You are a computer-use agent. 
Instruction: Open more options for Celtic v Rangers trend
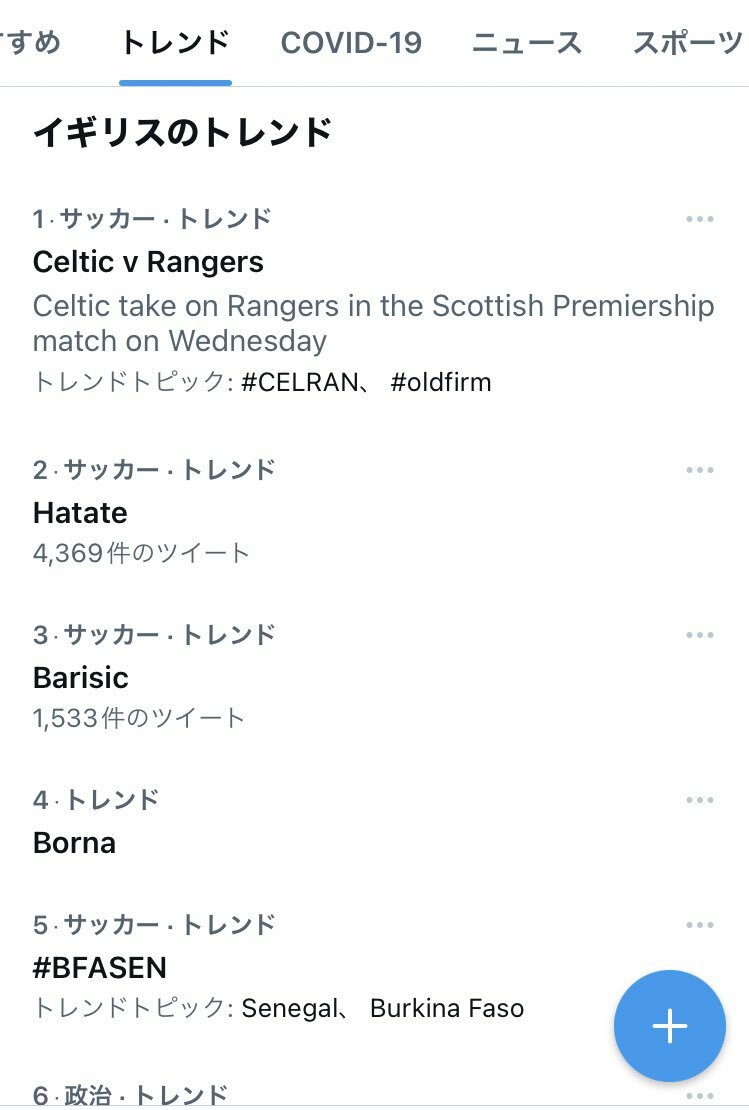[699, 219]
